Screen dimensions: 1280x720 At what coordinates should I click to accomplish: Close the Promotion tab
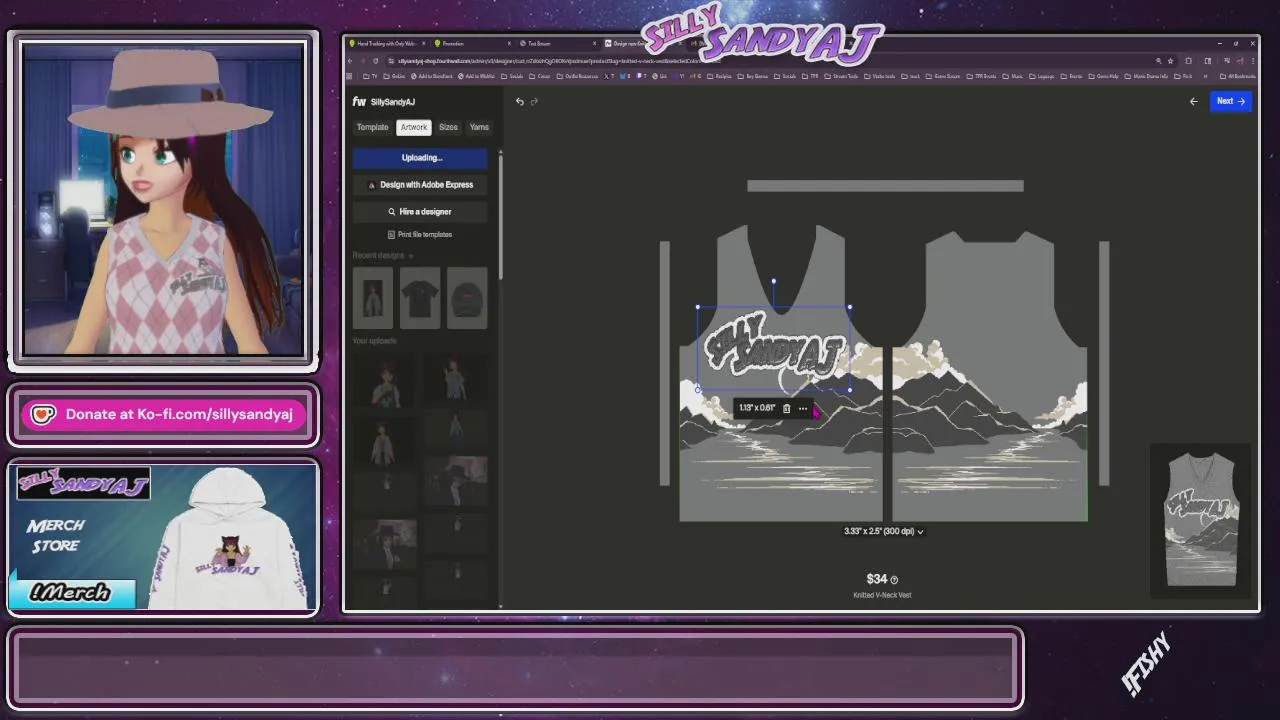(509, 43)
